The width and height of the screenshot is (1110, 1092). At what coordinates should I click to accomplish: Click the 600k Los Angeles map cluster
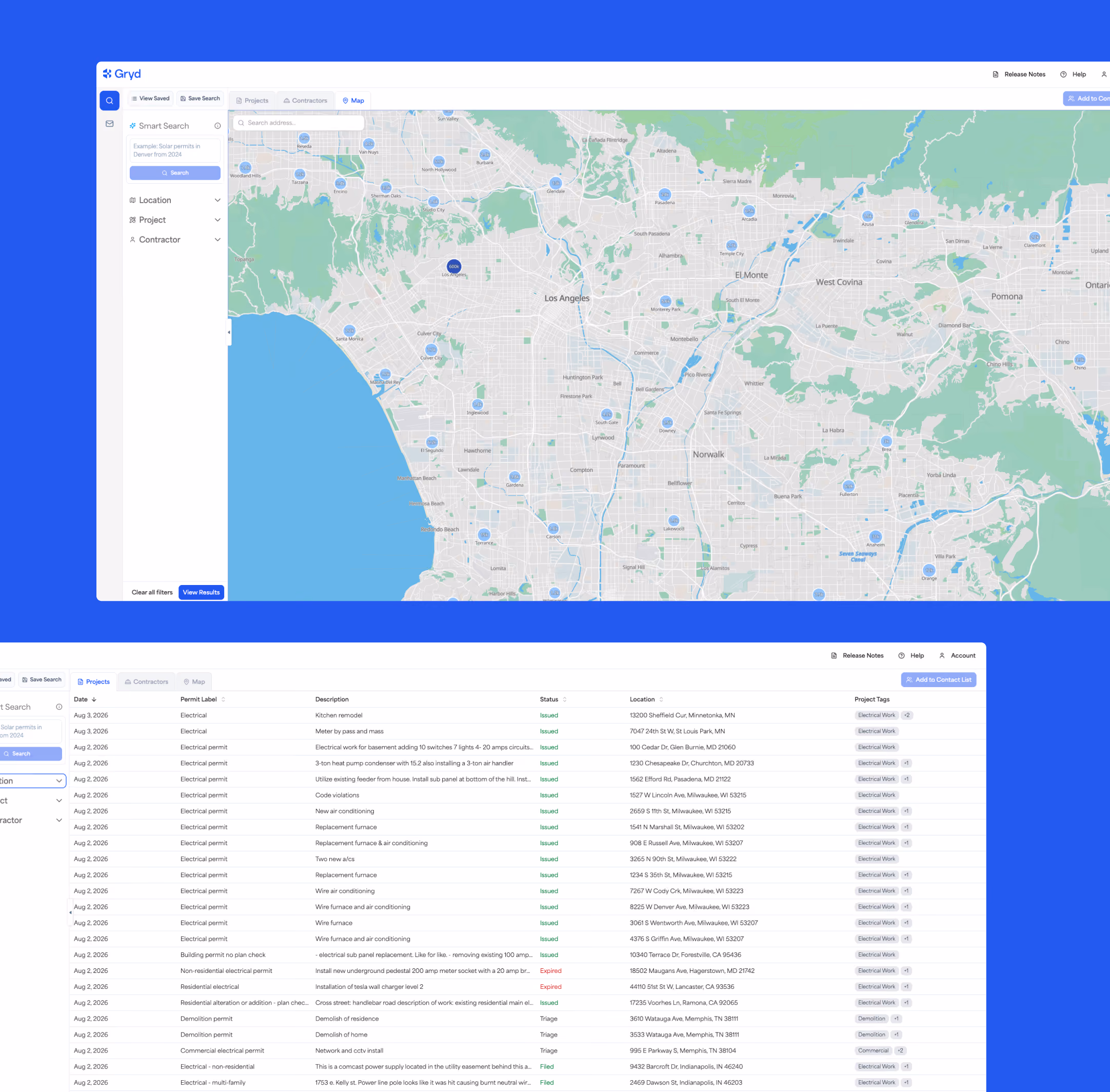coord(453,266)
